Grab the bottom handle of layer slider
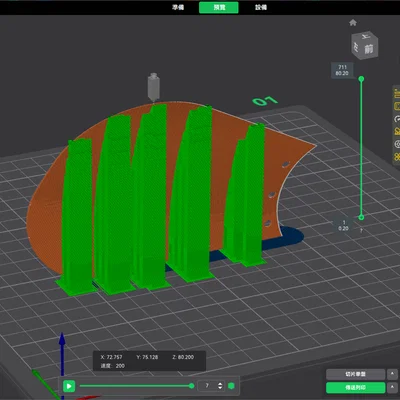This screenshot has height=400, width=400. (x=361, y=218)
